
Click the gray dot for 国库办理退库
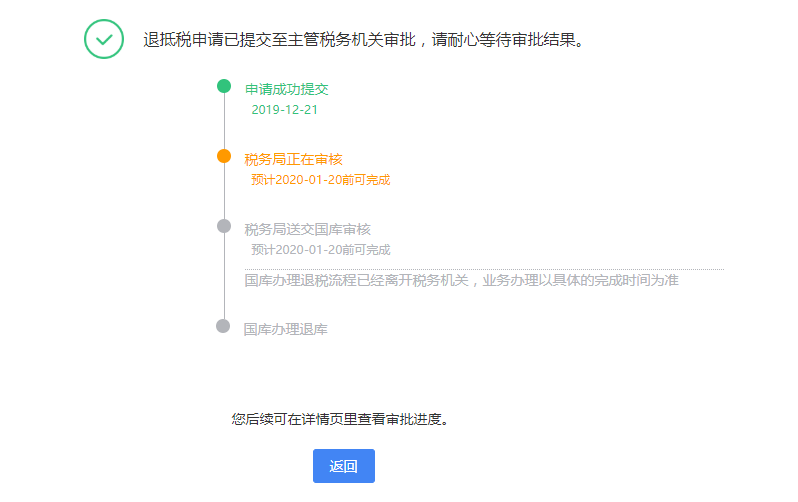[223, 326]
